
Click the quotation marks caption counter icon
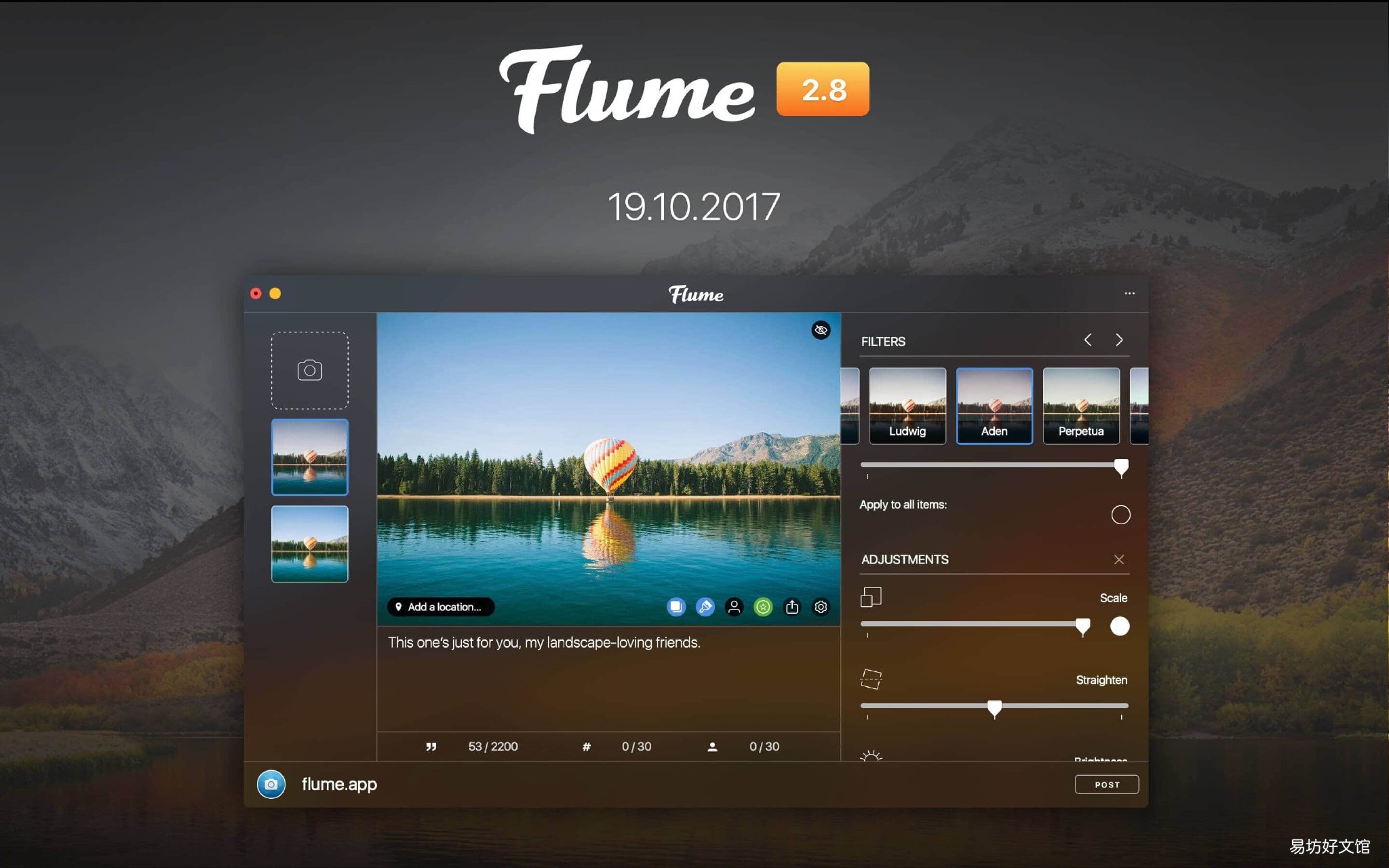[431, 747]
